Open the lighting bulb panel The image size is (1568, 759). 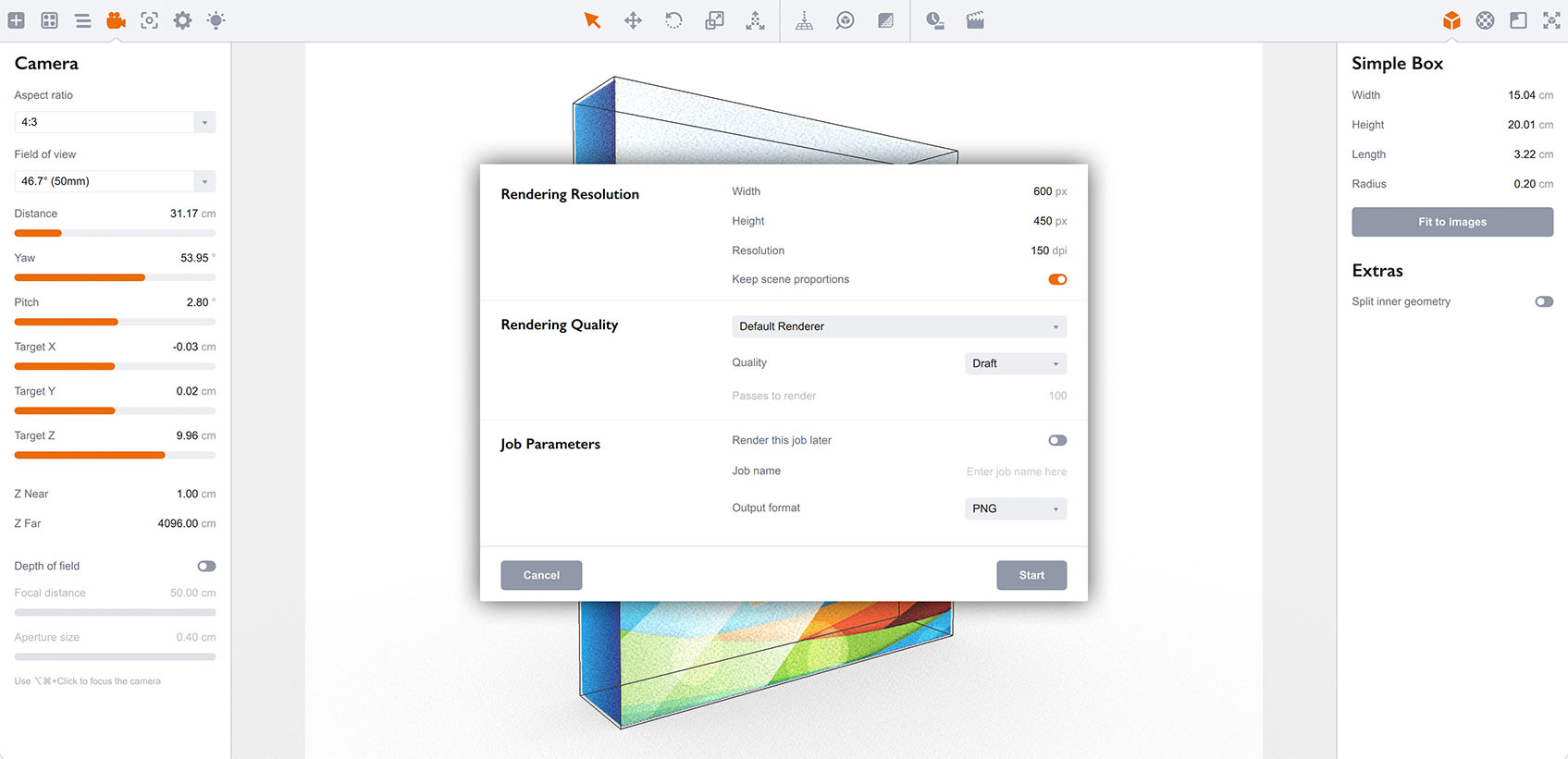[x=216, y=20]
